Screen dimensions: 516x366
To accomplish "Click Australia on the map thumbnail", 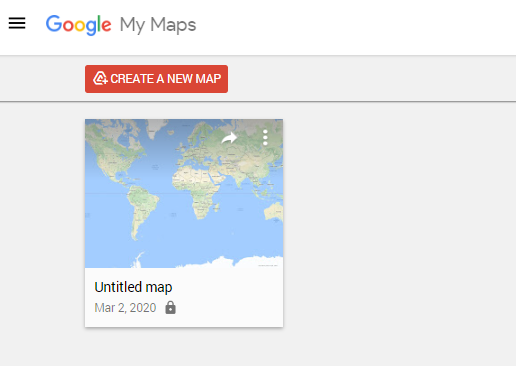I will [274, 211].
